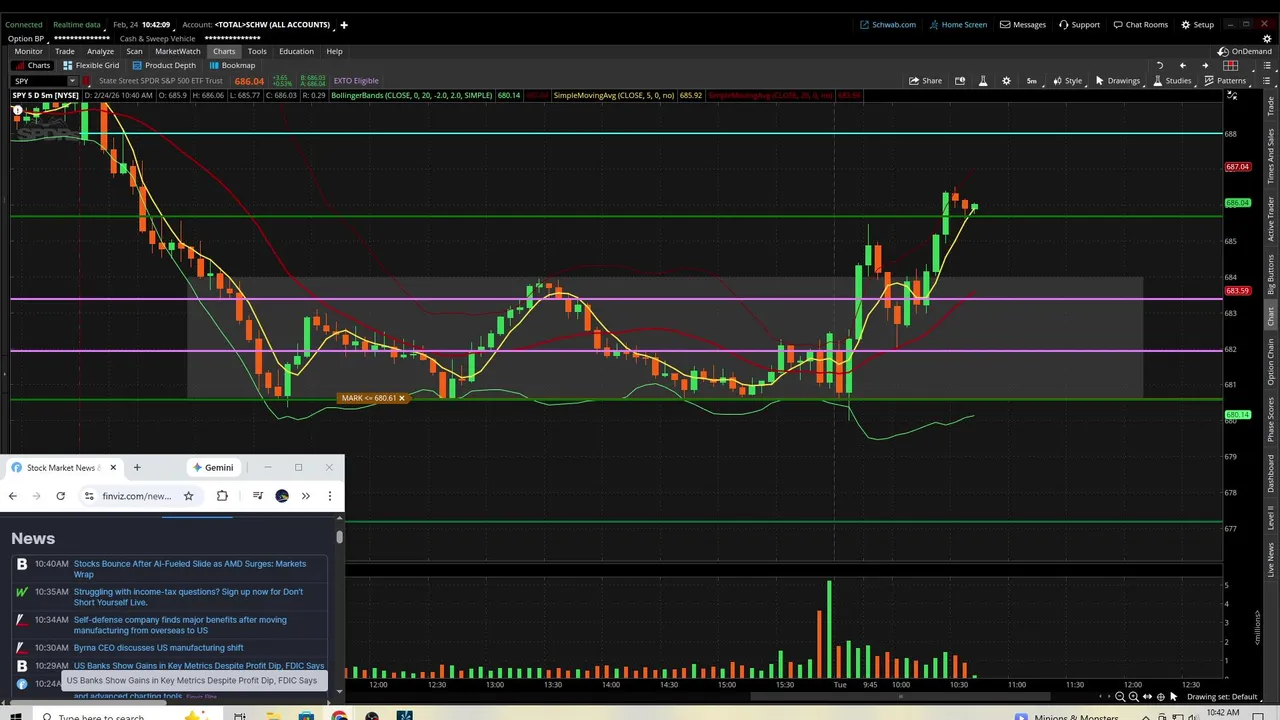
Task: Open Schwab.com link
Action: (x=888, y=24)
